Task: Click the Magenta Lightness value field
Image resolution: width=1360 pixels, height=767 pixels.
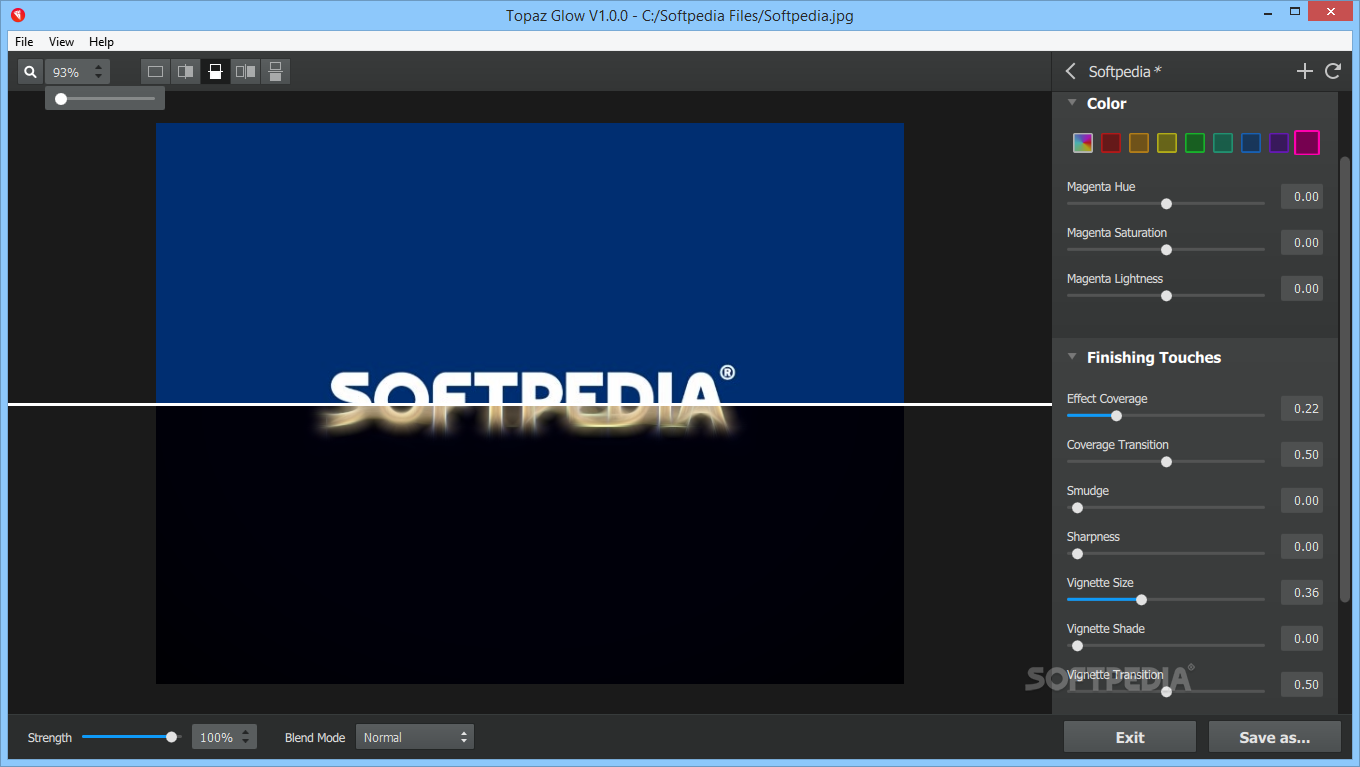Action: coord(1302,289)
